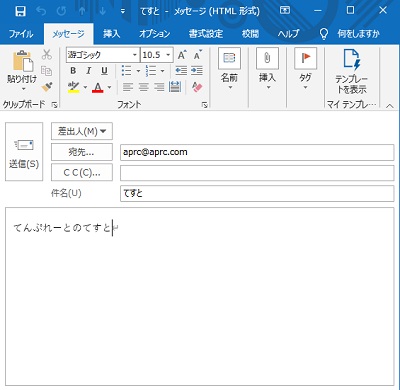Screen dimensions: 400x390
Task: Click the message body text area
Action: click(200, 297)
